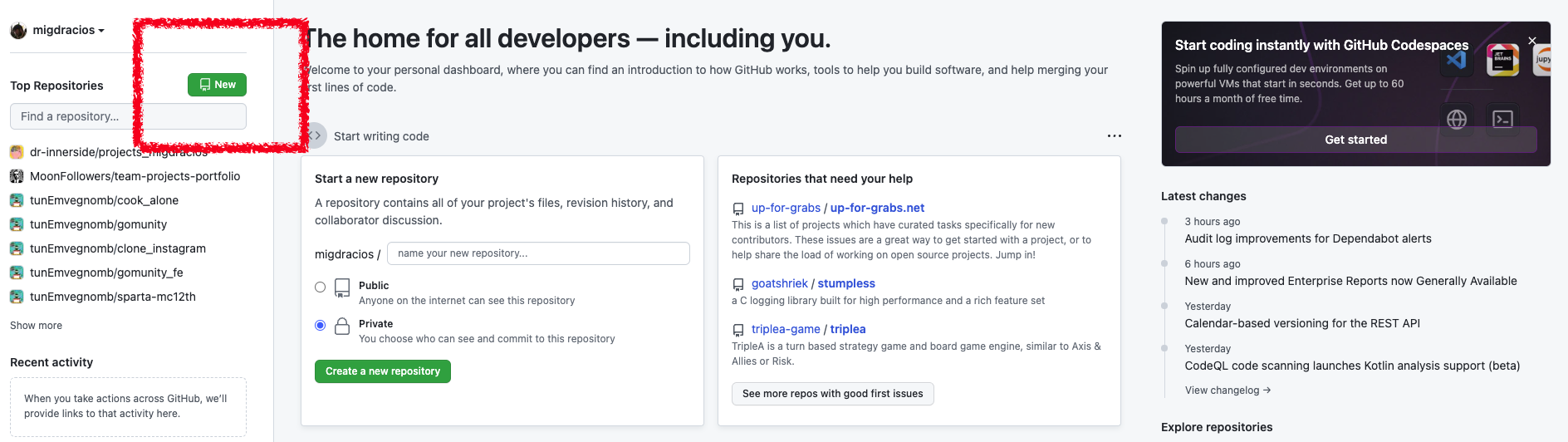Expand repository list with Show more
This screenshot has width=1568, height=442.
(36, 326)
